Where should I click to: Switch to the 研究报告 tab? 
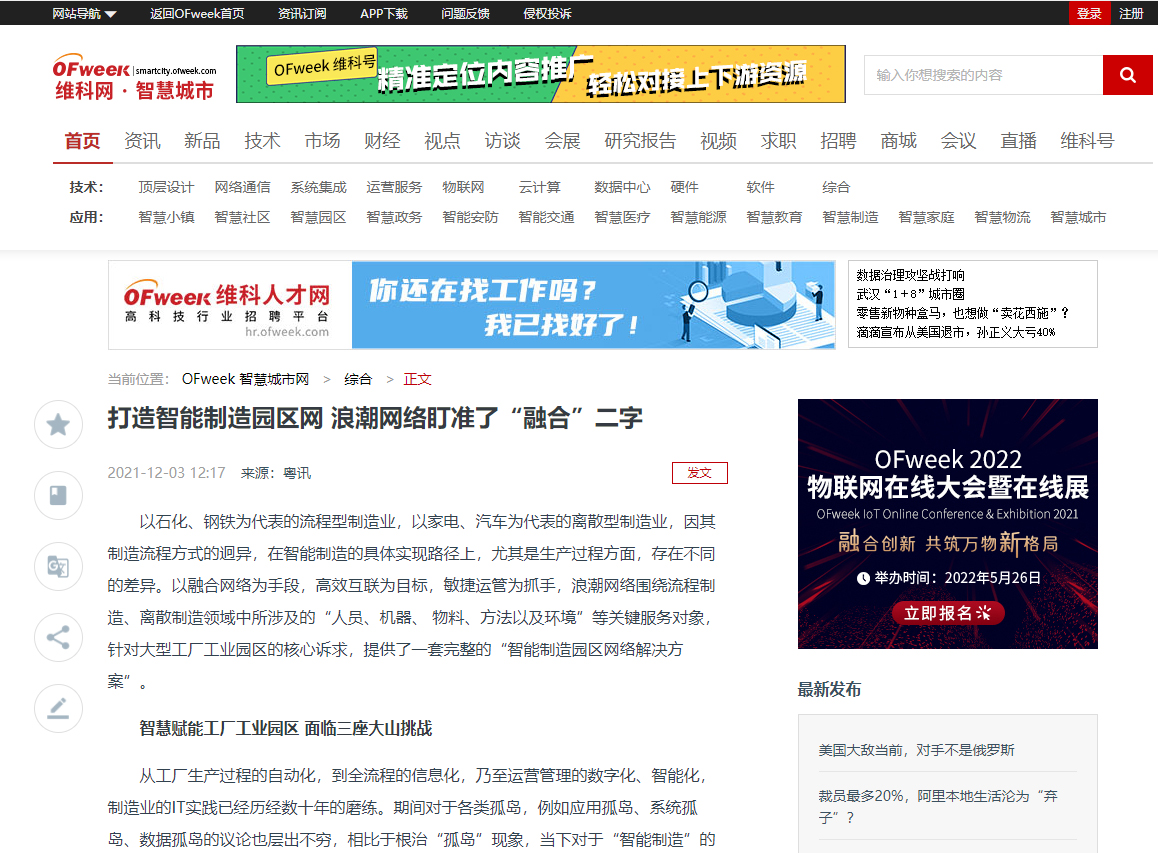coord(640,141)
